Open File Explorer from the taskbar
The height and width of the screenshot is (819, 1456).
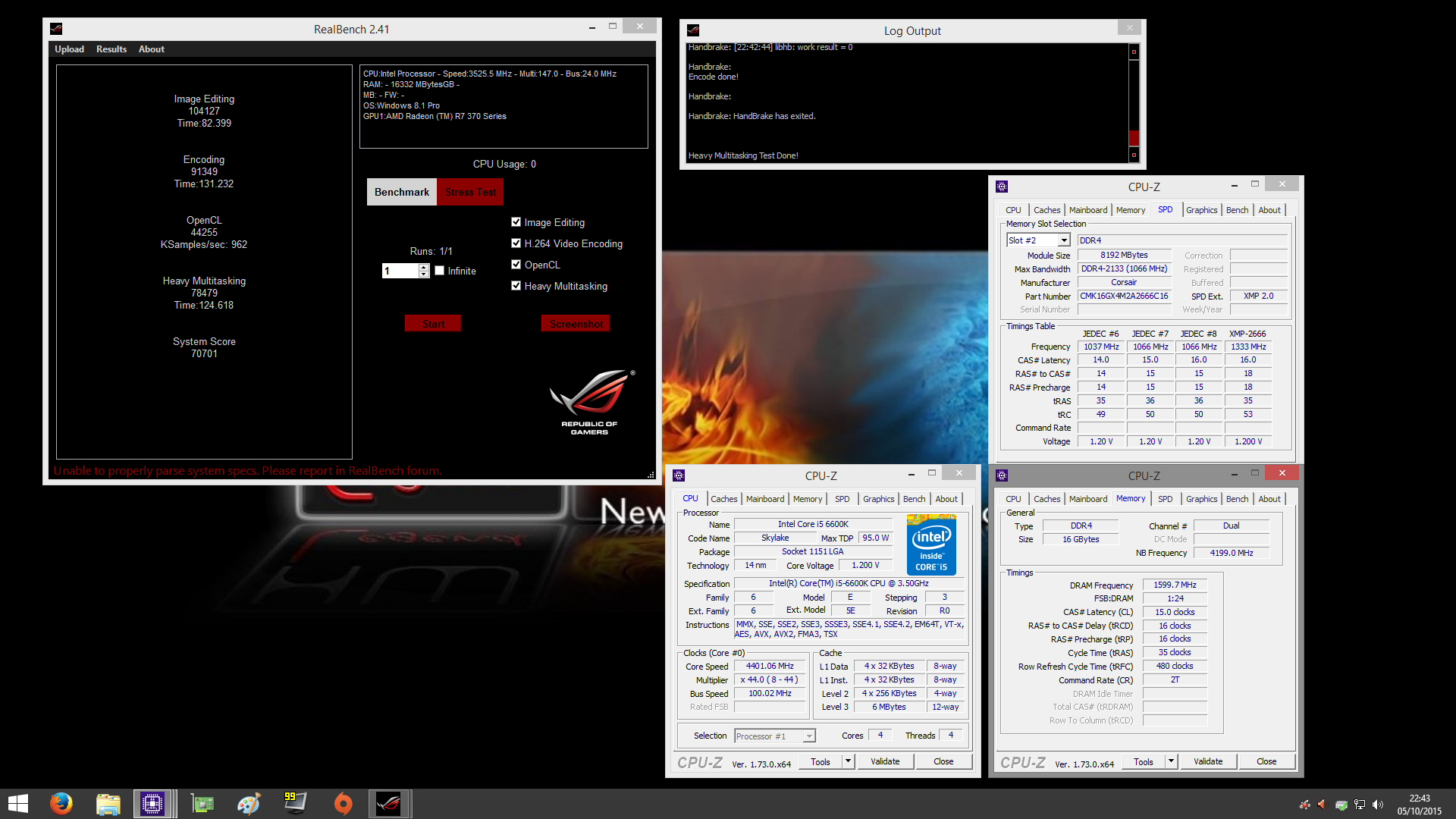108,804
